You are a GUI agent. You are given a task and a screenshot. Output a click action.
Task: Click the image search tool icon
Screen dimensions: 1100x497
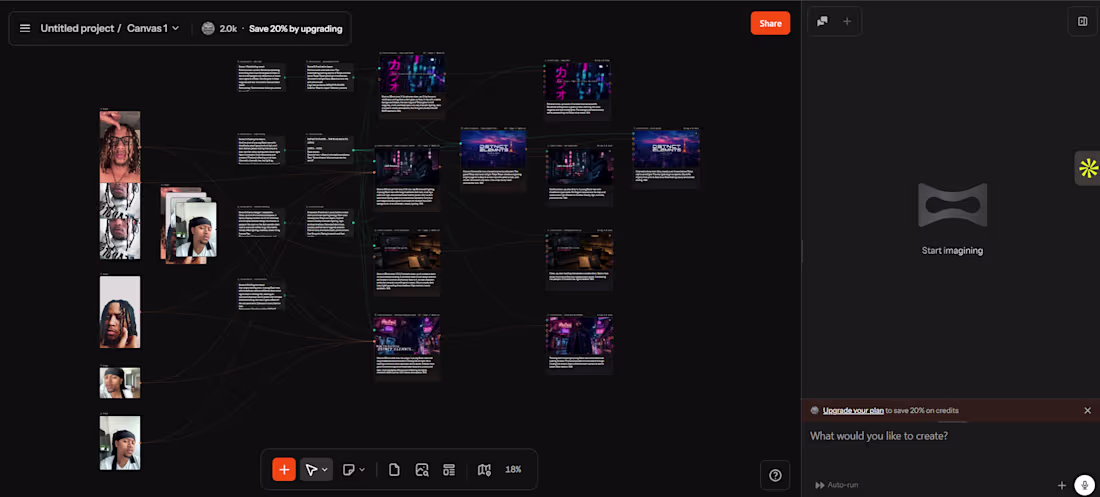pyautogui.click(x=422, y=470)
